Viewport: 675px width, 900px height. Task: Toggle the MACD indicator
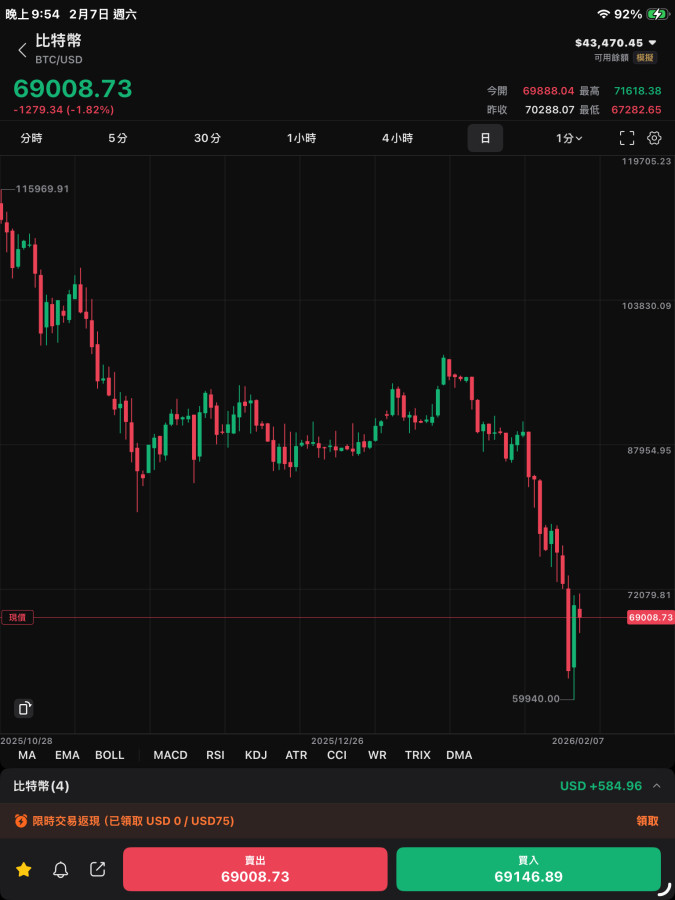[x=170, y=755]
